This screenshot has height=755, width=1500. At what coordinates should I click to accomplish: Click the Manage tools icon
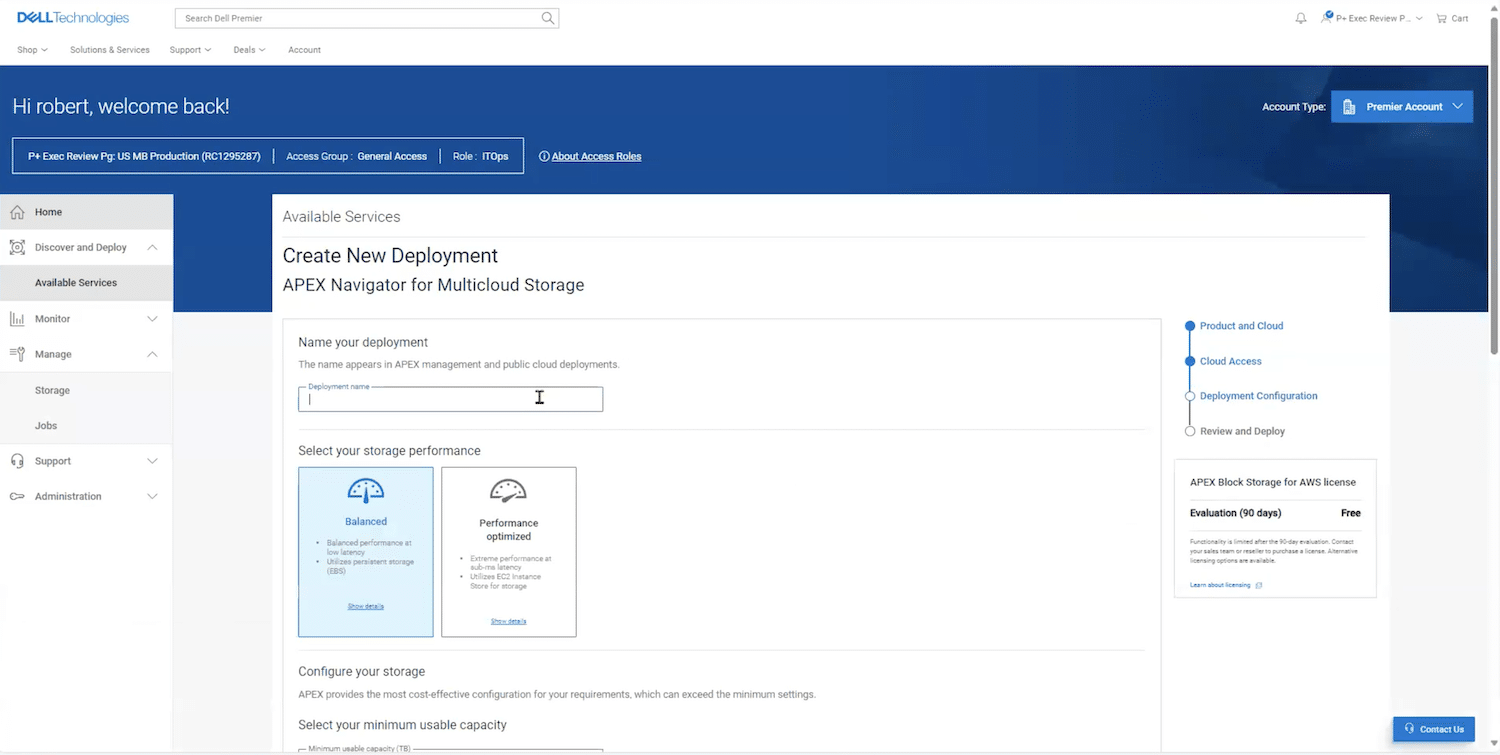tap(17, 354)
